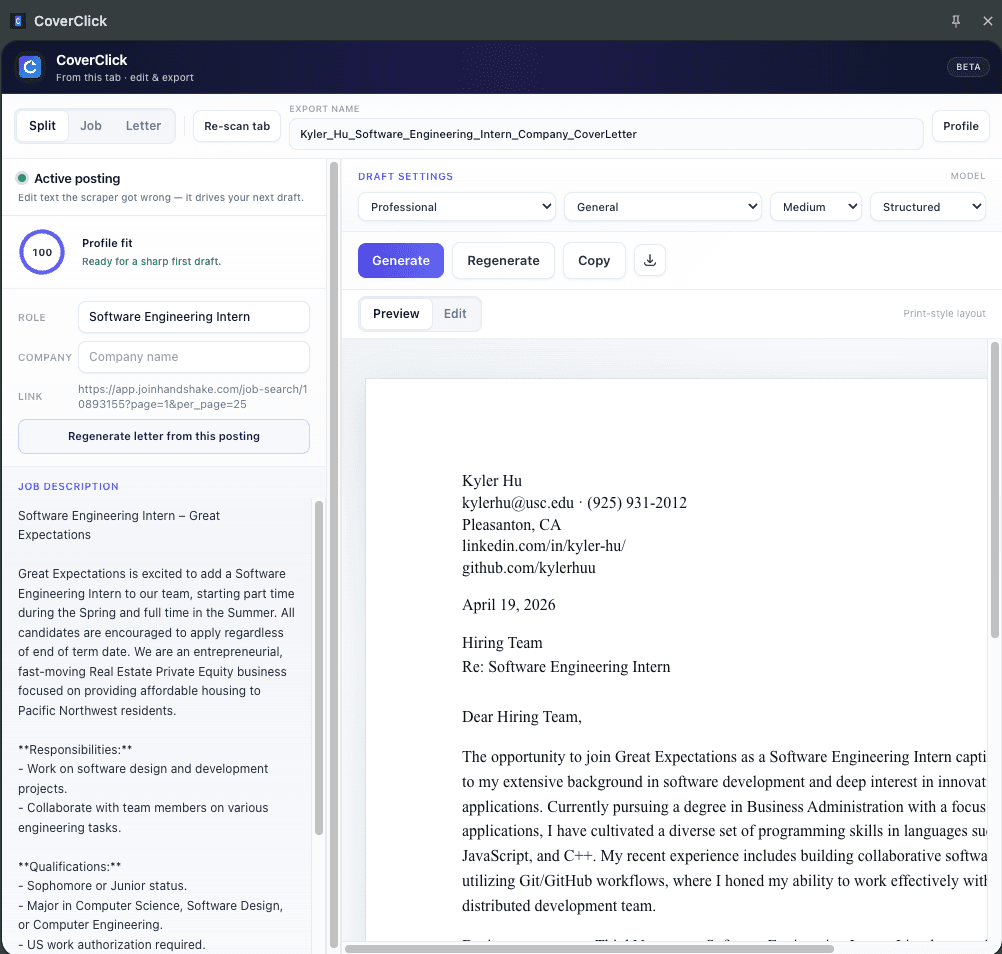This screenshot has width=1002, height=954.
Task: Click 'Dear Hiring Team,' salutation
Action: (522, 717)
